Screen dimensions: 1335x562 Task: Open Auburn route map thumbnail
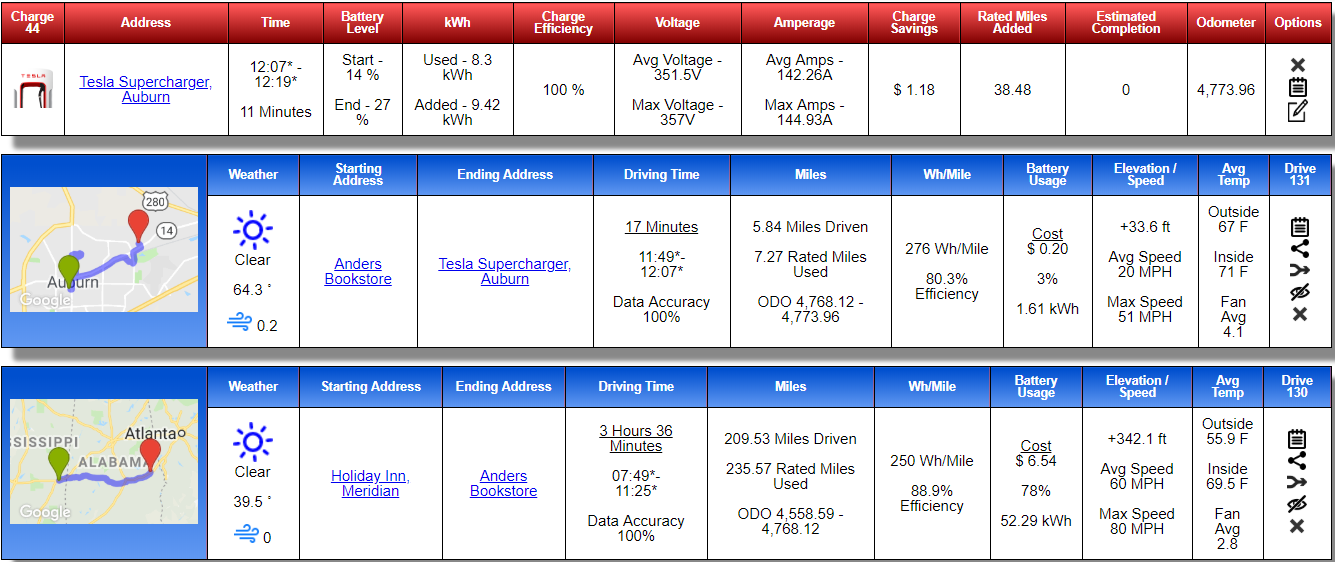(104, 249)
